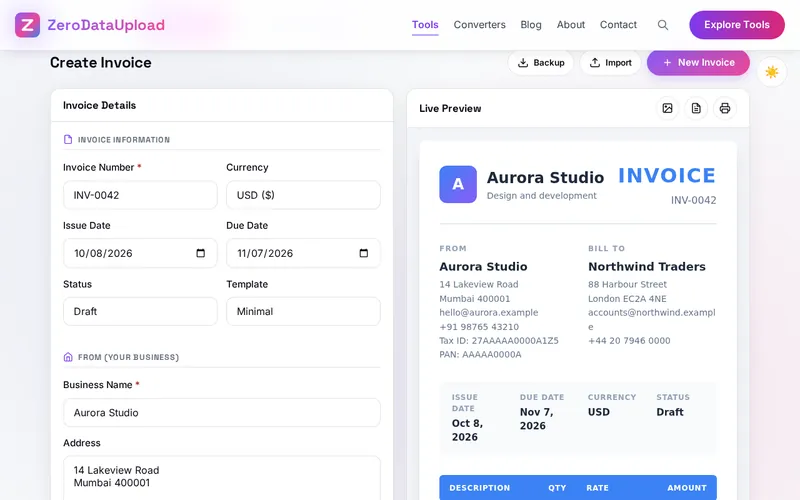Click Tax ID 27AAAAA0000A1Z5 text
800x500 pixels.
click(499, 340)
